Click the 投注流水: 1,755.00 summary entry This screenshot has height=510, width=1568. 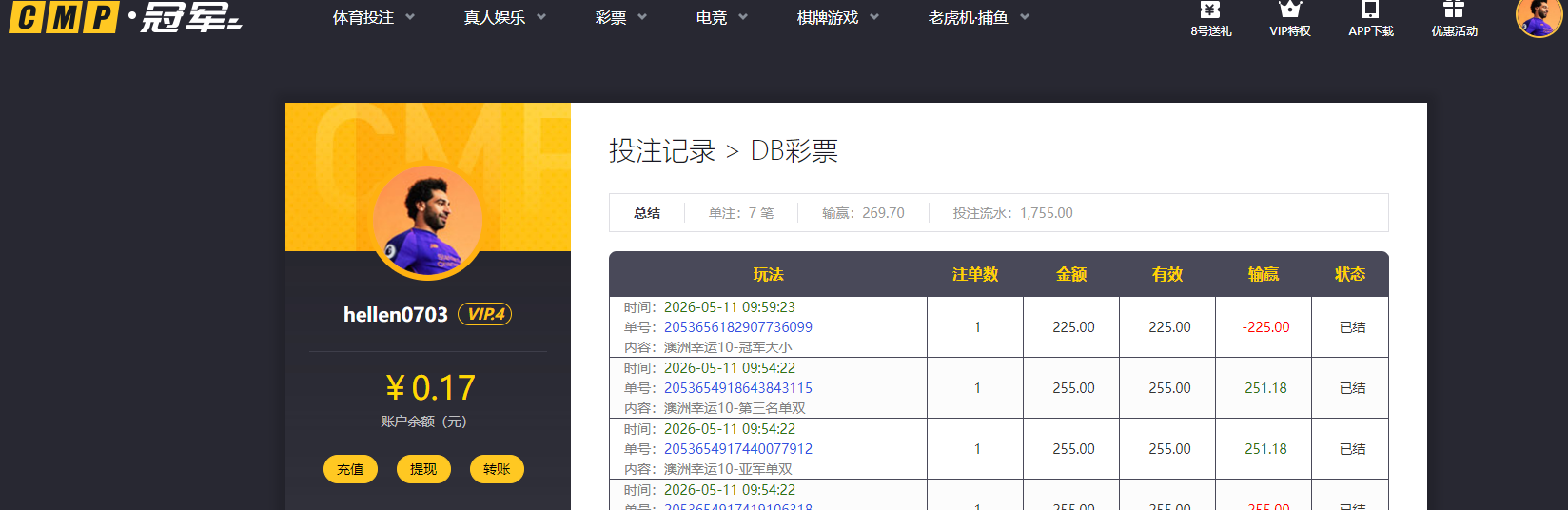(1012, 213)
